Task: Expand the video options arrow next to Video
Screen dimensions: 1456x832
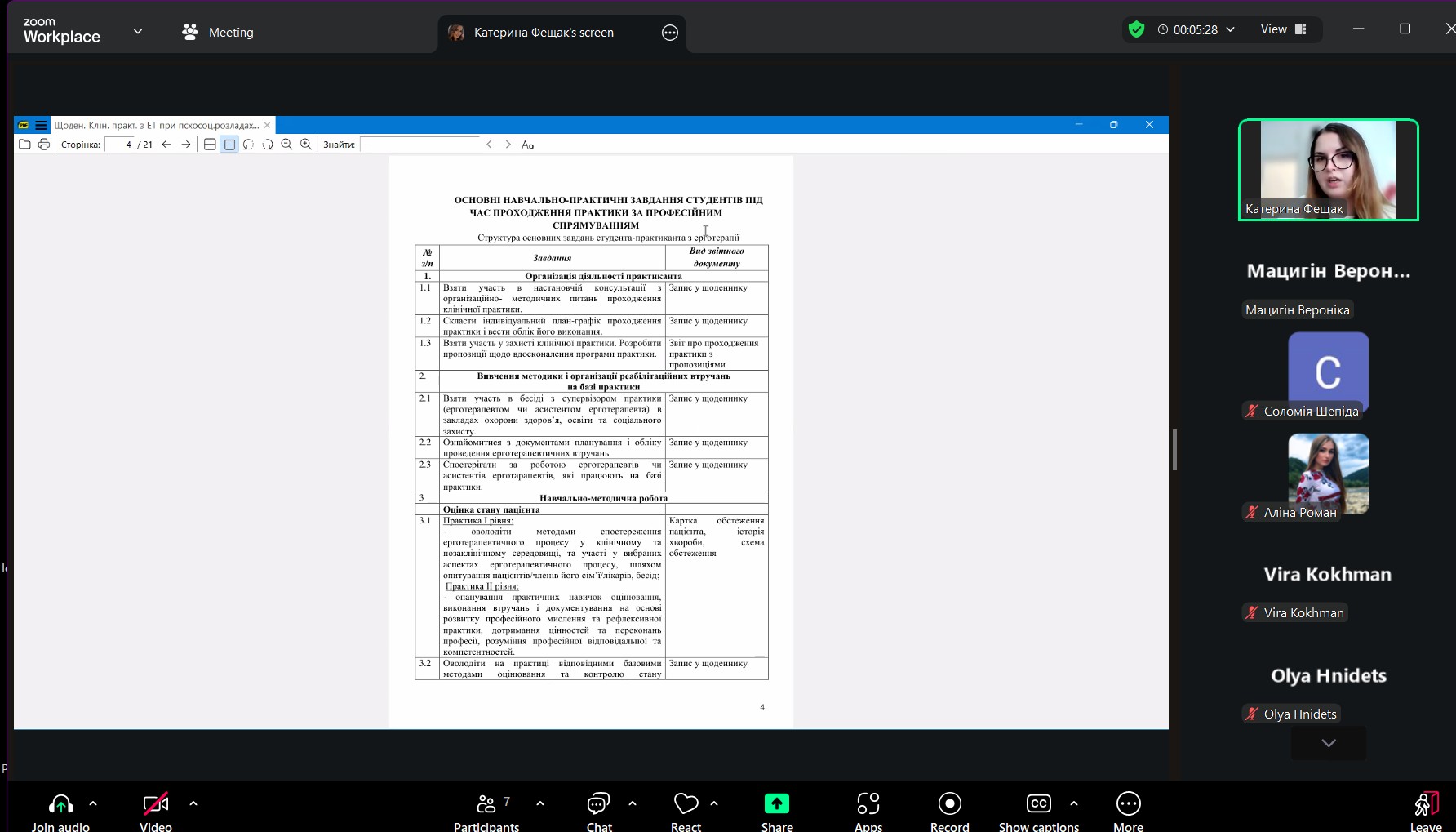Action: click(193, 803)
